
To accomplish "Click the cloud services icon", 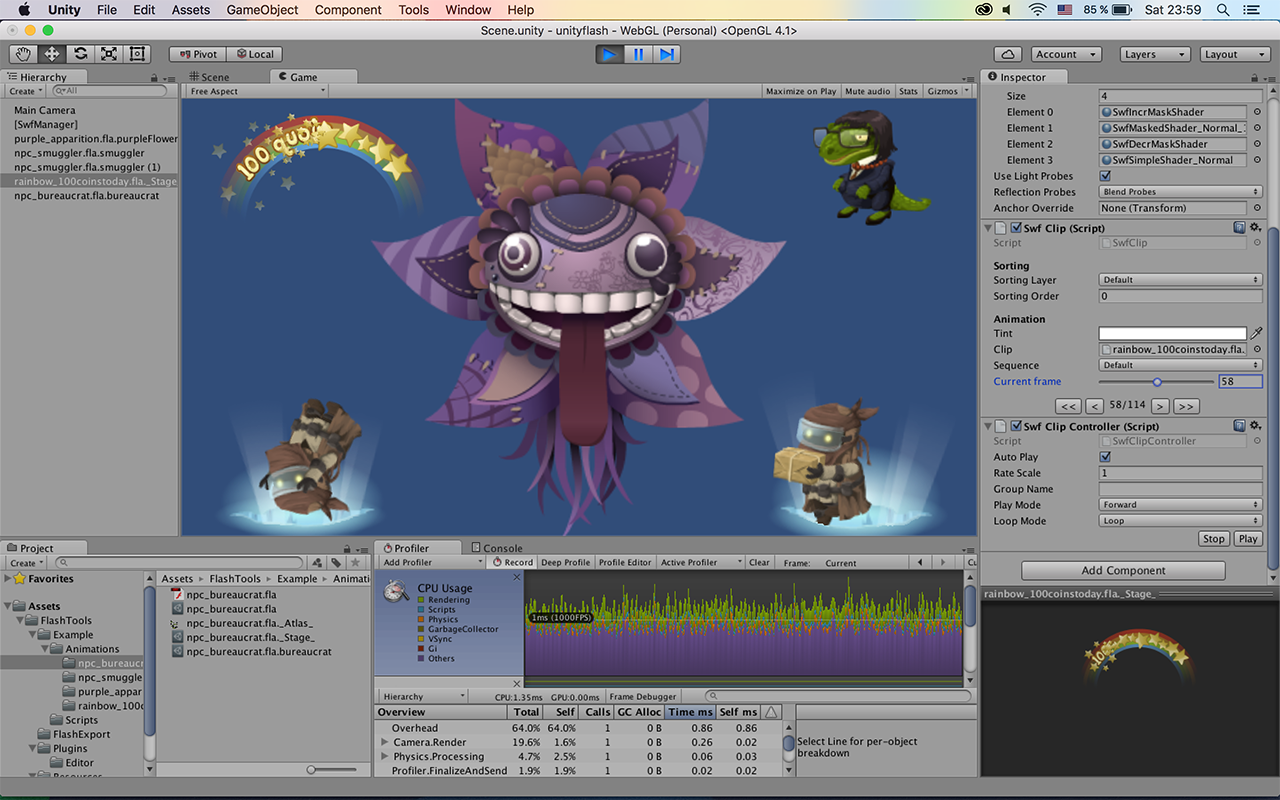I will (1008, 54).
